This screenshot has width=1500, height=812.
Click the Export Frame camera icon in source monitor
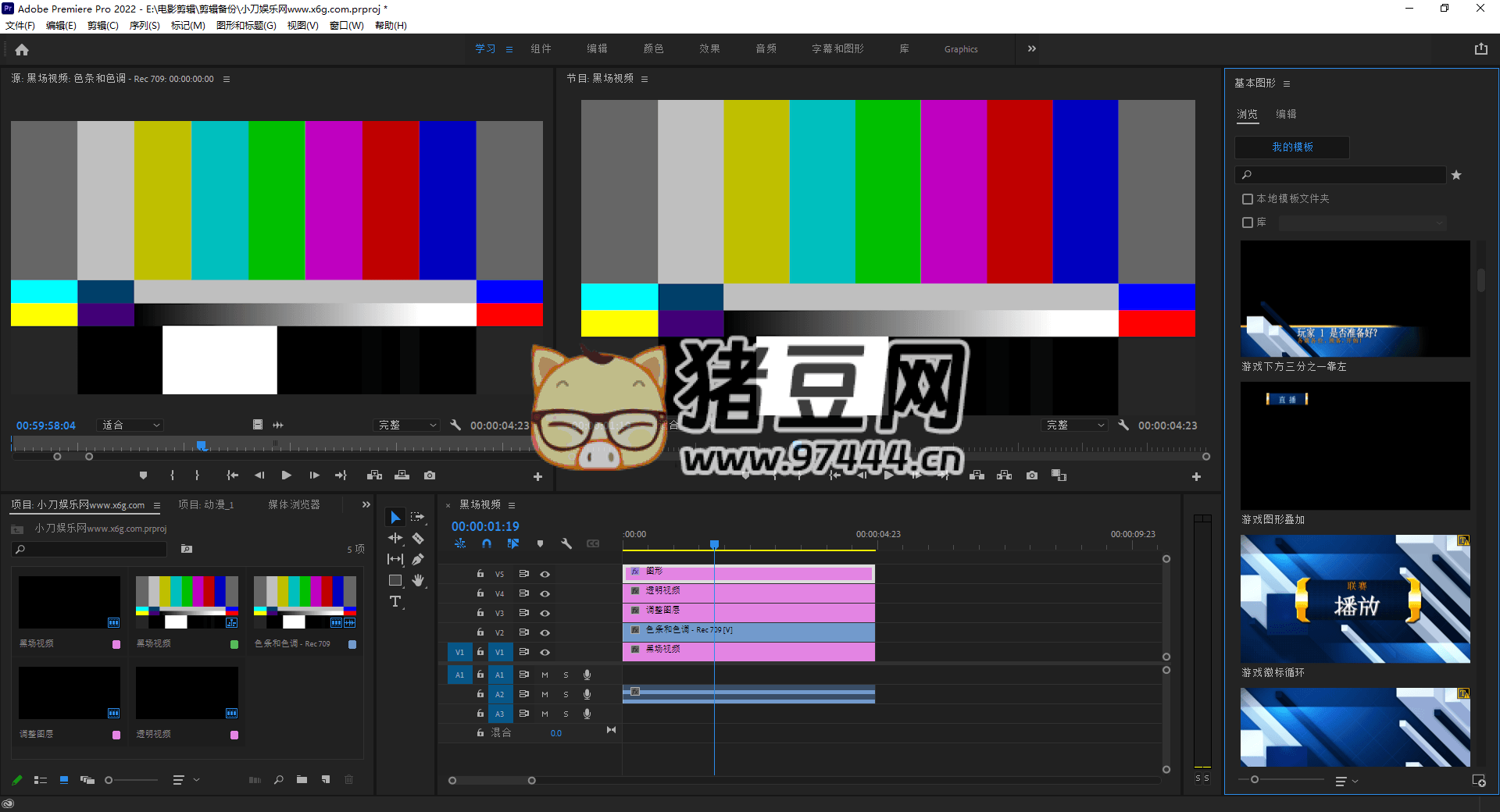tap(430, 475)
